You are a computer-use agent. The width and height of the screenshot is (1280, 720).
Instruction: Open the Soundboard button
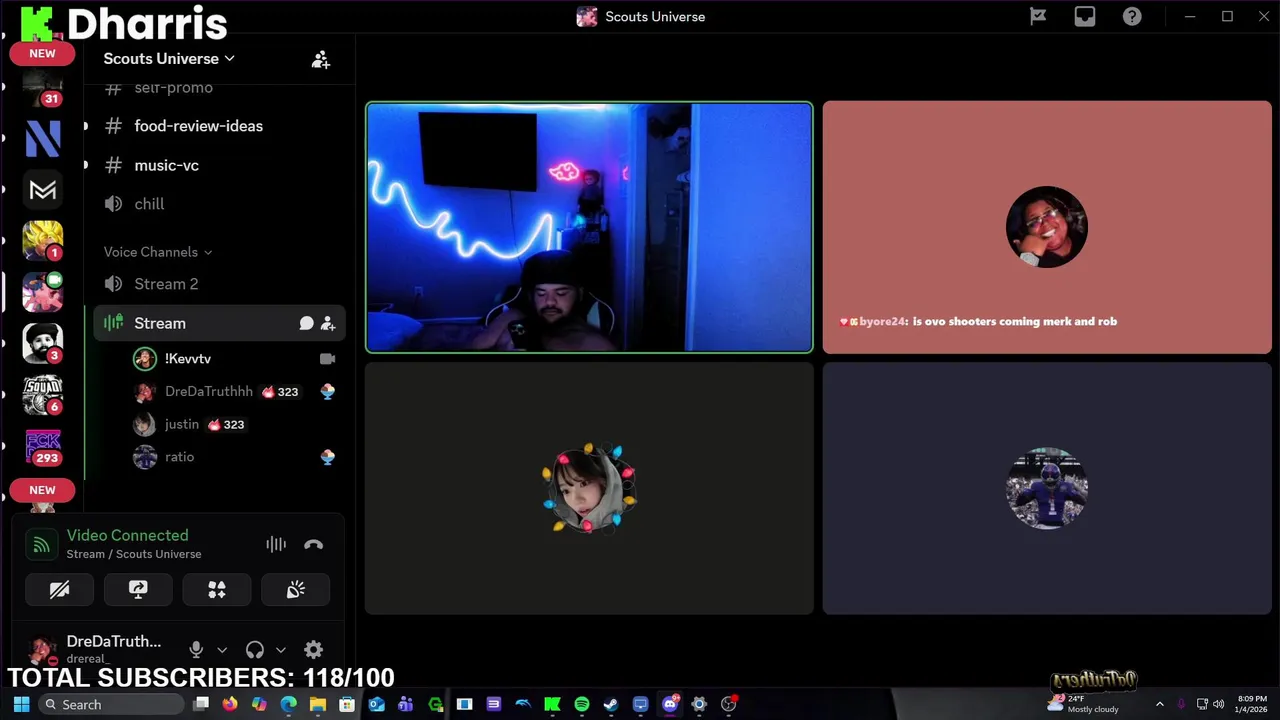(295, 590)
